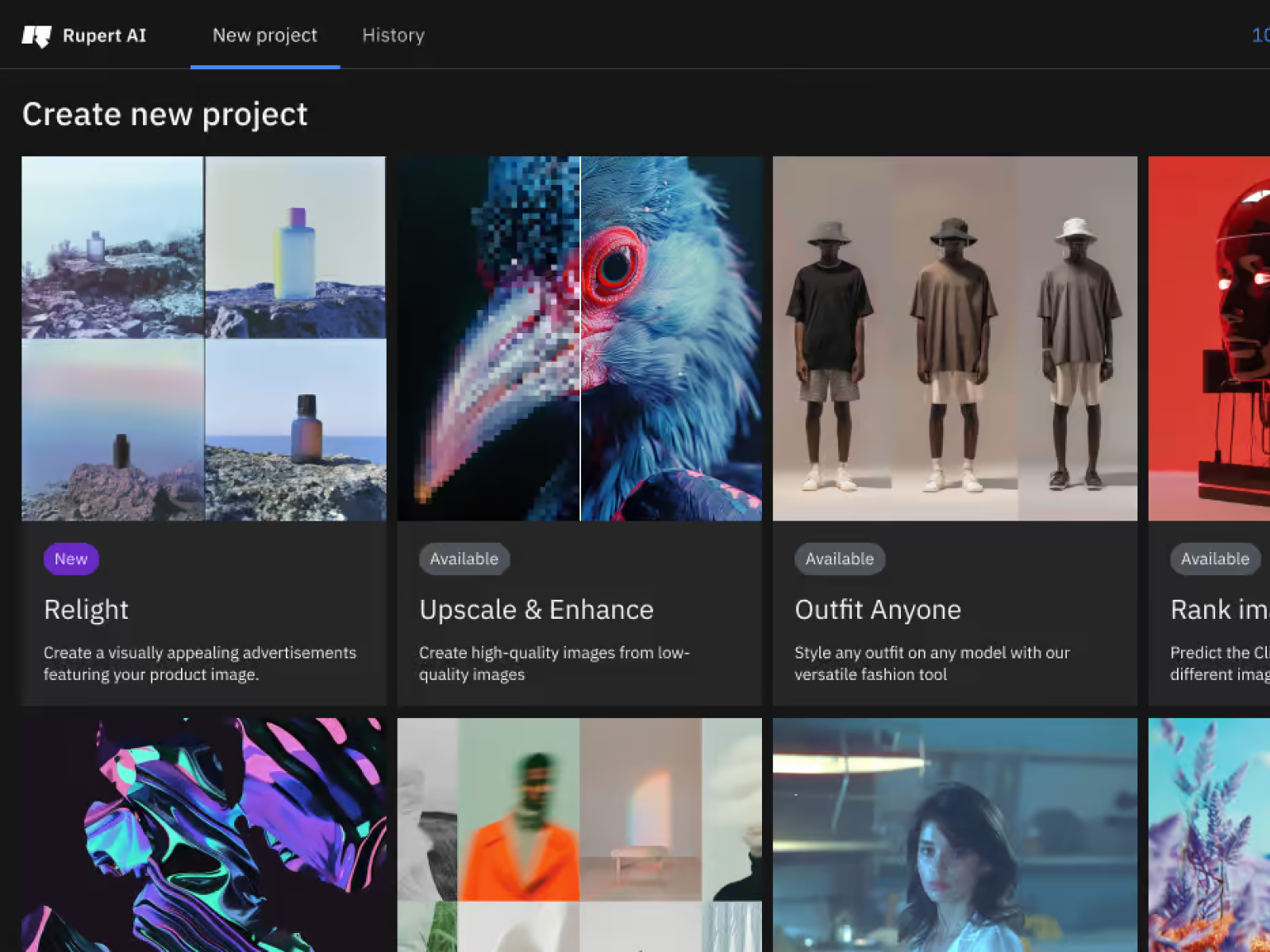Click the 'Predict the' description text

click(x=1220, y=663)
